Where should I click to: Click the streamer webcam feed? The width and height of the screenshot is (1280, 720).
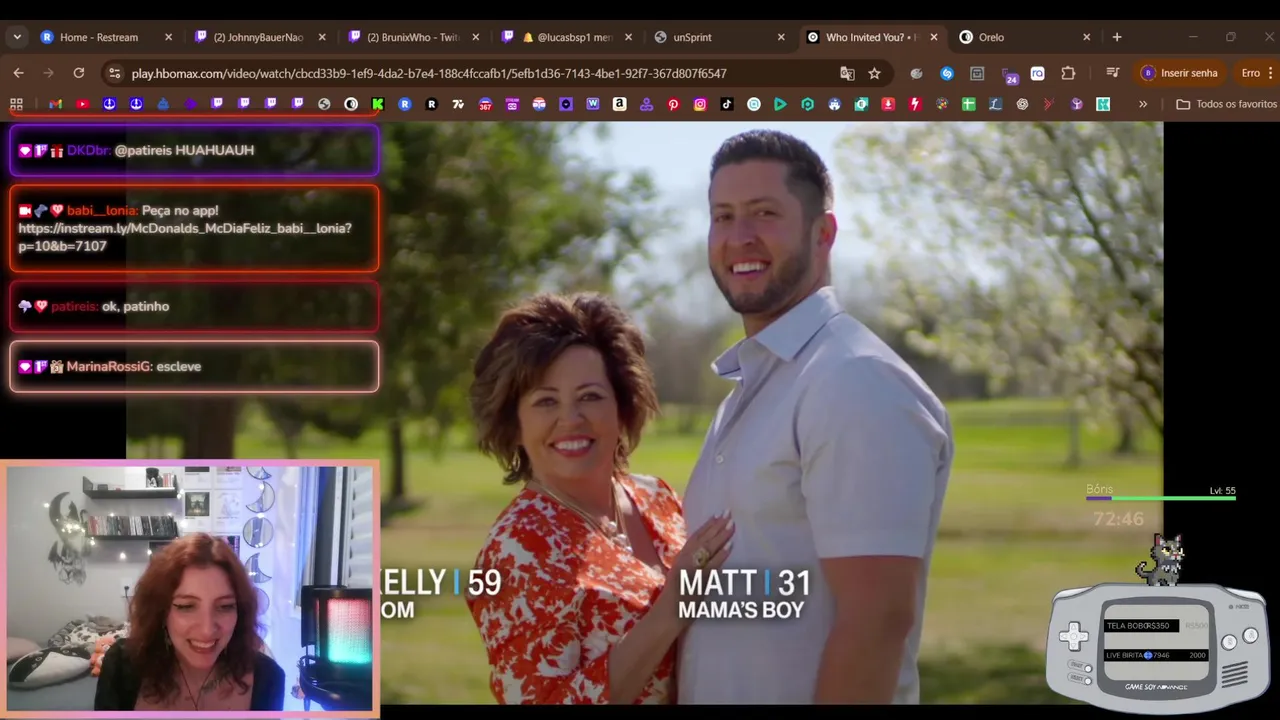tap(190, 588)
